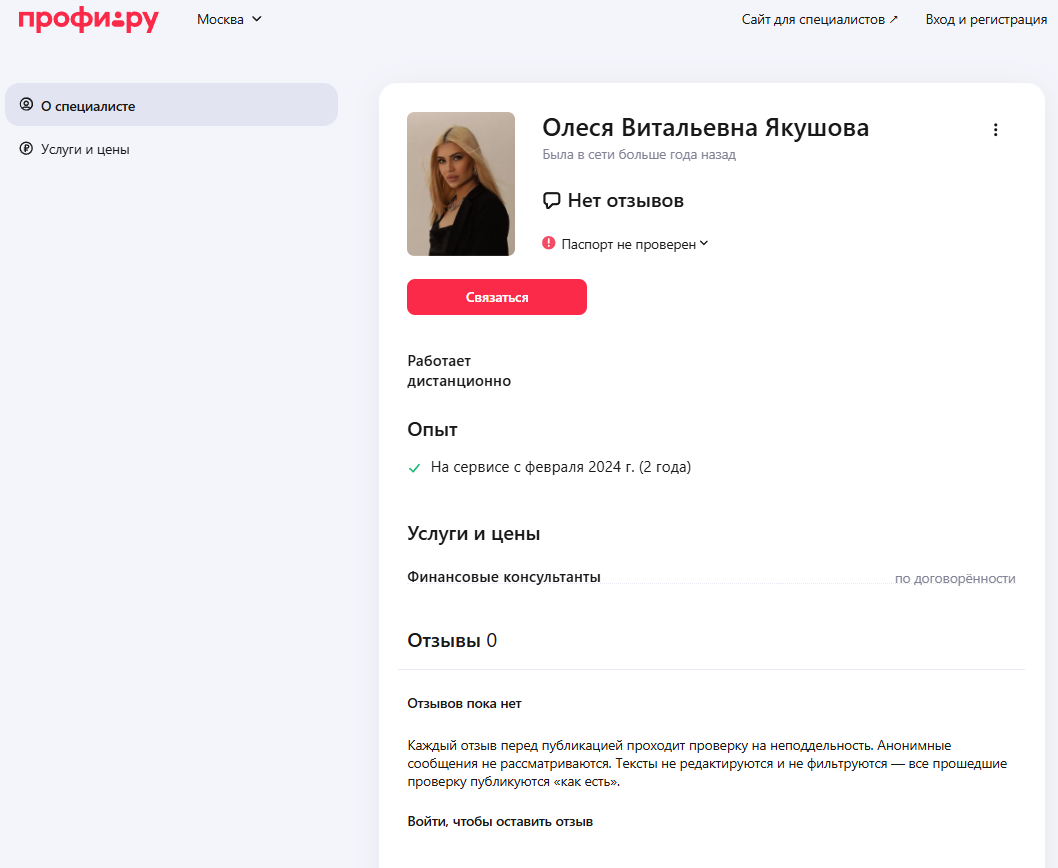Viewport: 1058px width, 868px height.
Task: Open the Профи.ру logo homepage
Action: tap(88, 20)
